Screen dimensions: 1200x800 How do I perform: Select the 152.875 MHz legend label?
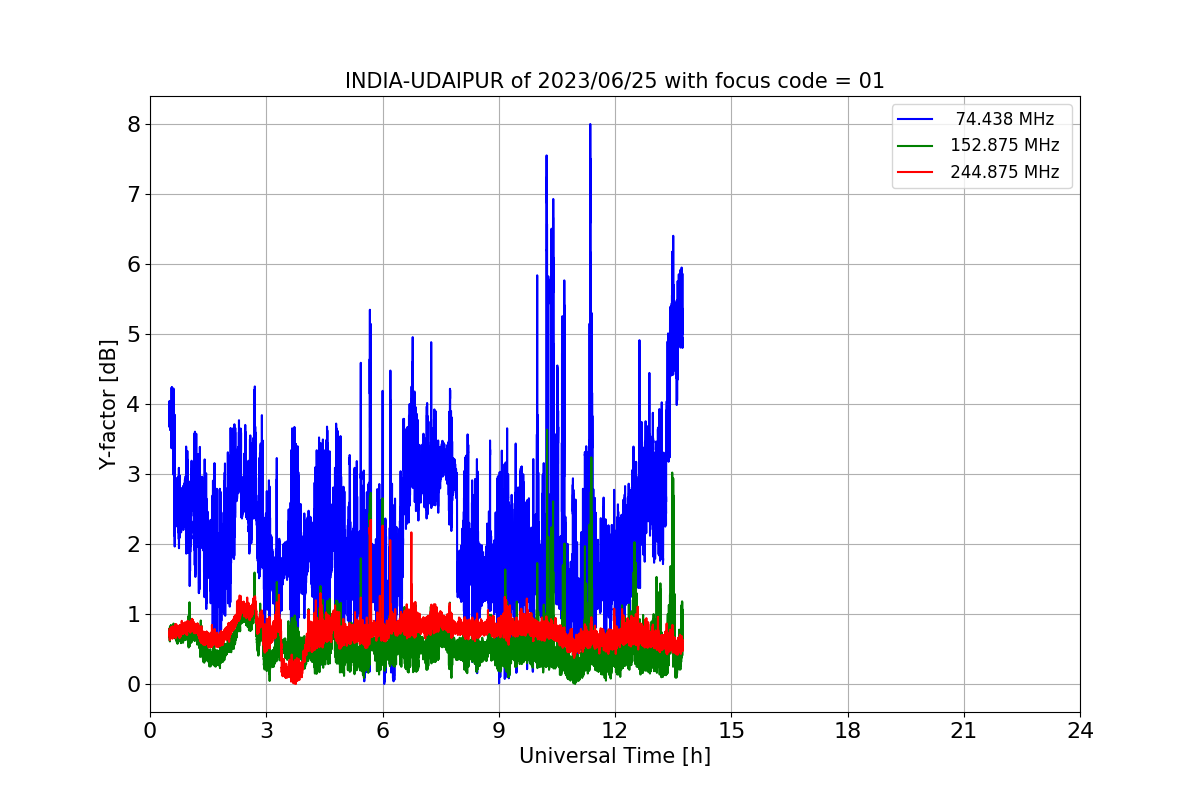(x=1005, y=145)
